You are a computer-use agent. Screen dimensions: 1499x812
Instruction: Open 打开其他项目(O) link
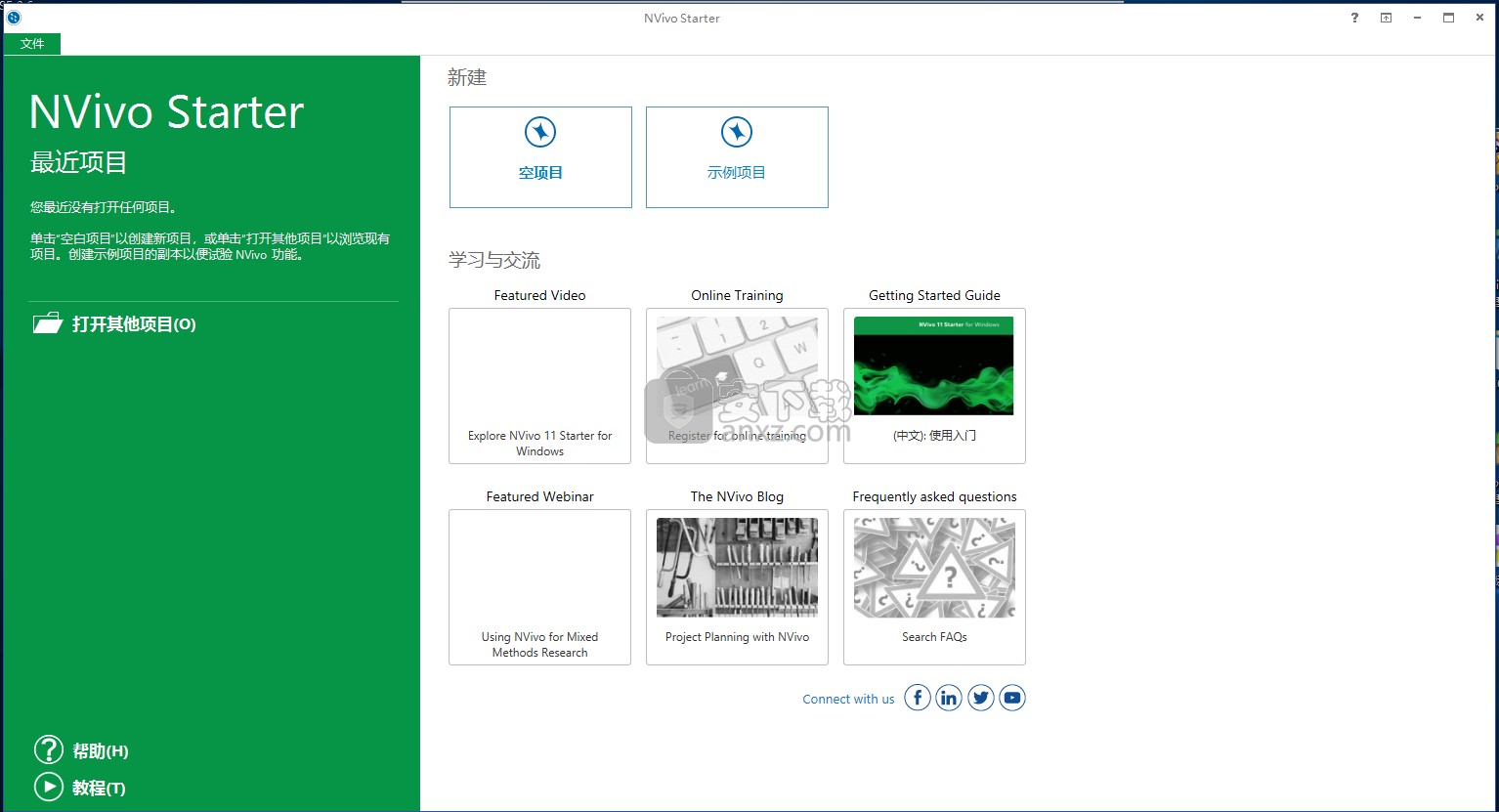(134, 324)
